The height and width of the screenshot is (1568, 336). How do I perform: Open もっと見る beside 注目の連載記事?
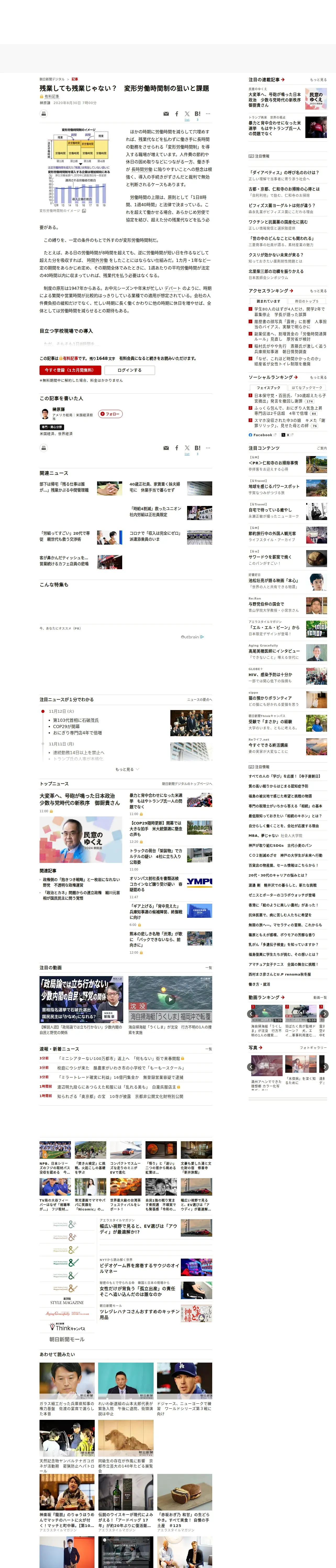318,80
